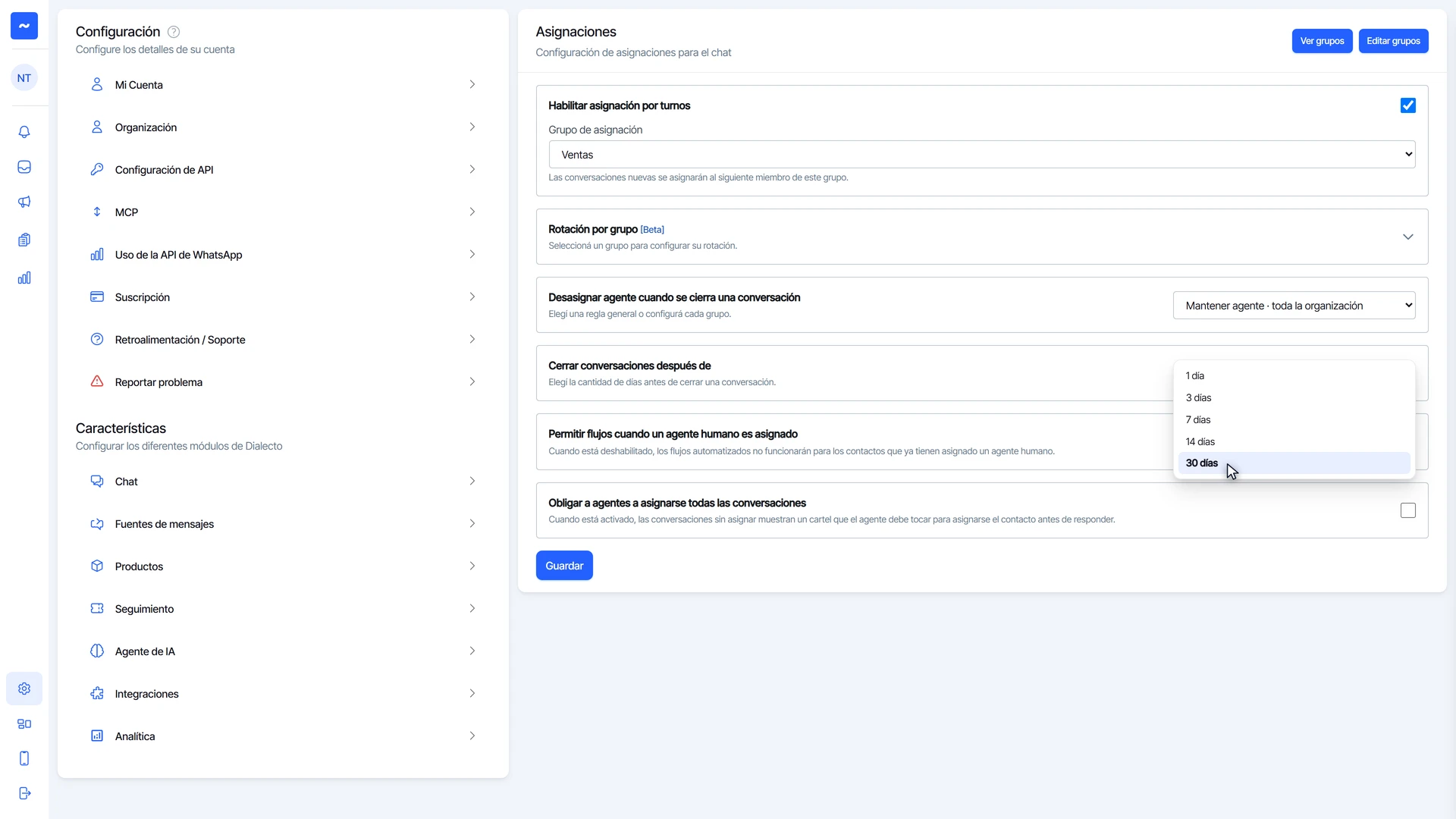
Task: Open the inbox icon in sidebar
Action: pyautogui.click(x=24, y=167)
